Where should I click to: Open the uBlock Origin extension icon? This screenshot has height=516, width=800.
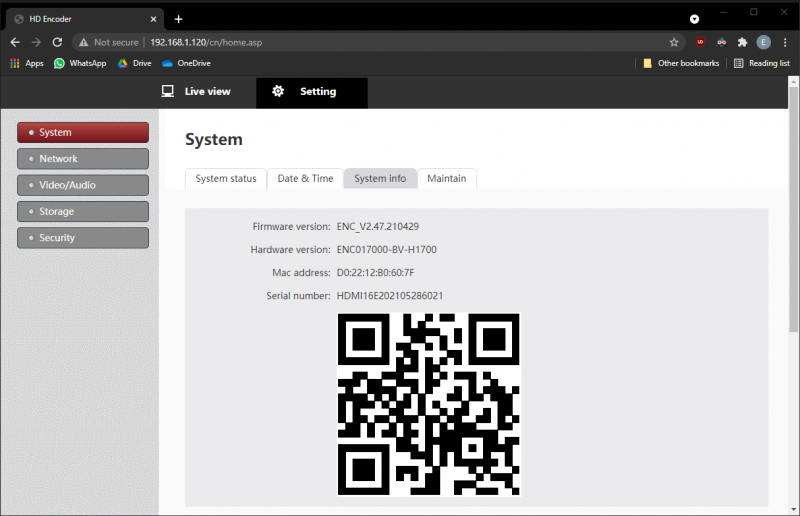tap(700, 42)
